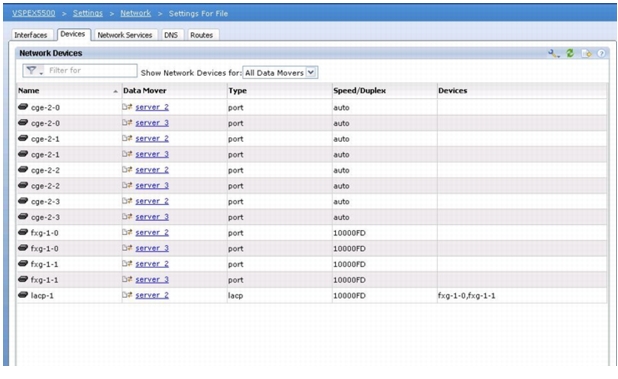Image resolution: width=618 pixels, height=379 pixels.
Task: Open server_2 link in cge-2-0 row
Action: [152, 107]
